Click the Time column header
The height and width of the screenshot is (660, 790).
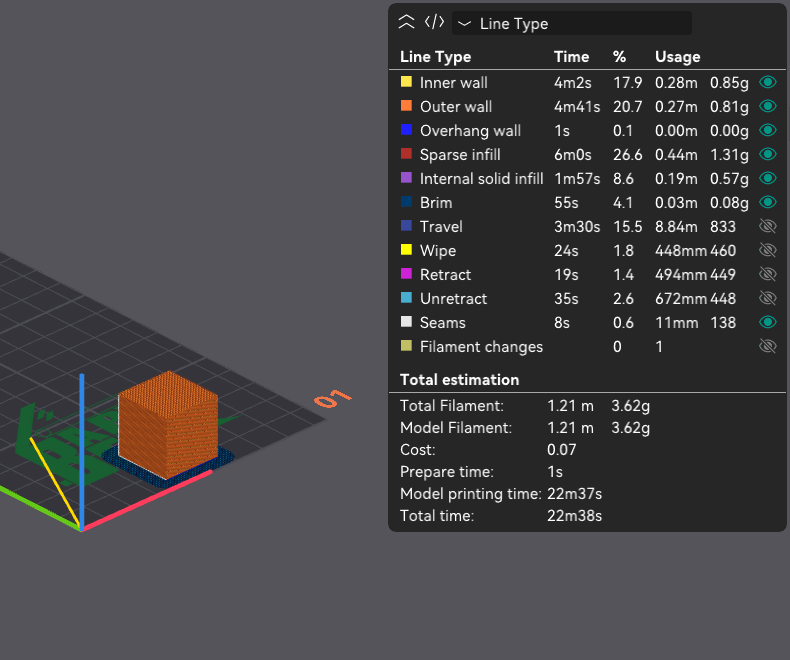coord(571,56)
